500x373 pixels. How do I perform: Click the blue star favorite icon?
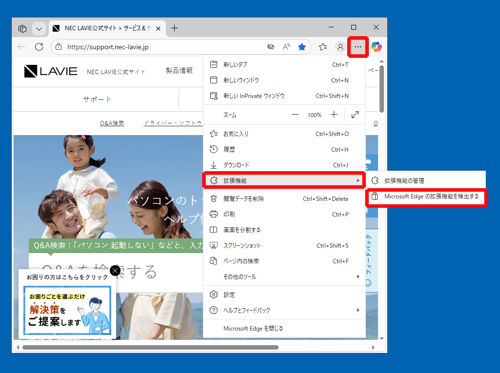click(x=302, y=47)
